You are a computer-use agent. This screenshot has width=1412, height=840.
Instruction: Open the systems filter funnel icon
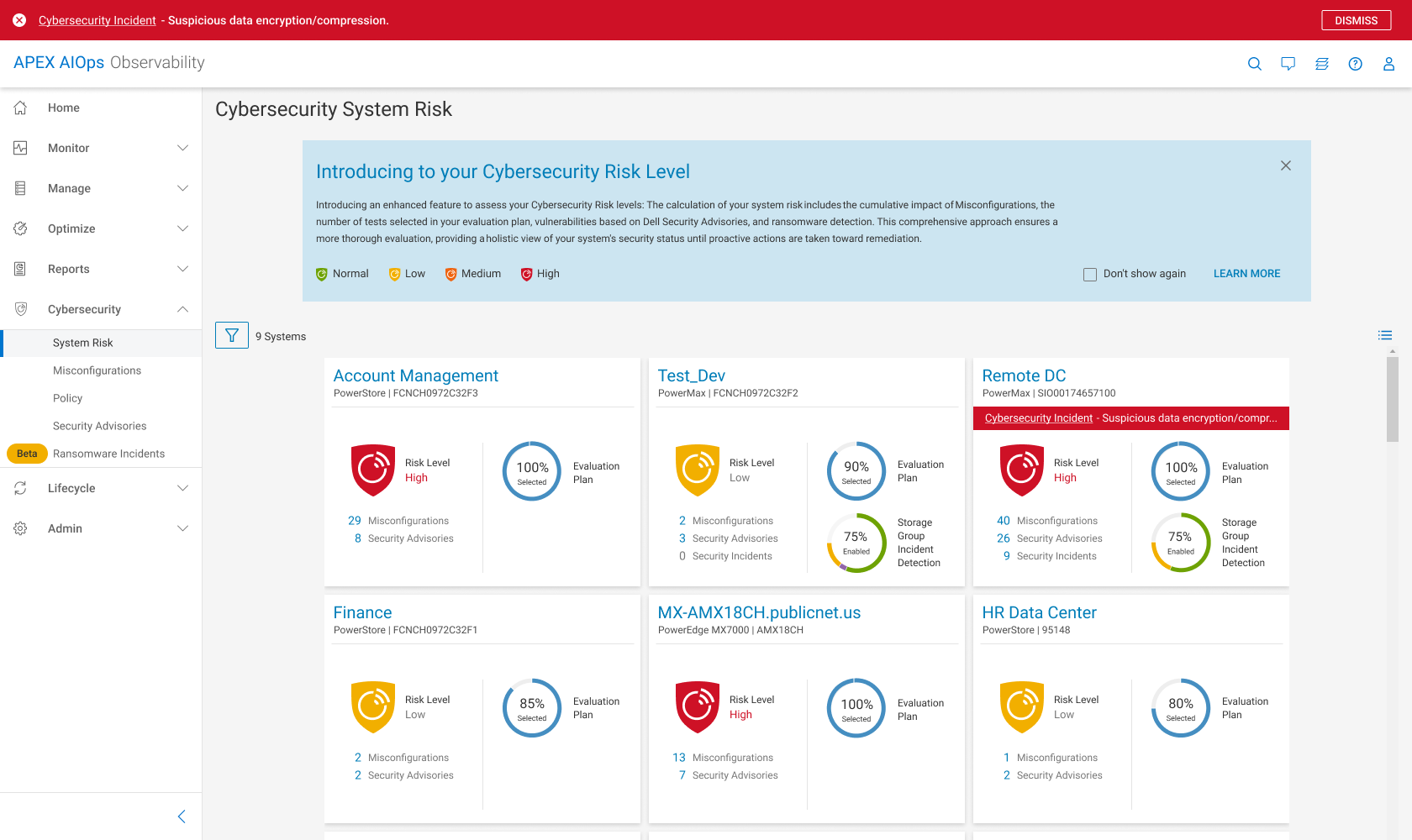pos(232,335)
